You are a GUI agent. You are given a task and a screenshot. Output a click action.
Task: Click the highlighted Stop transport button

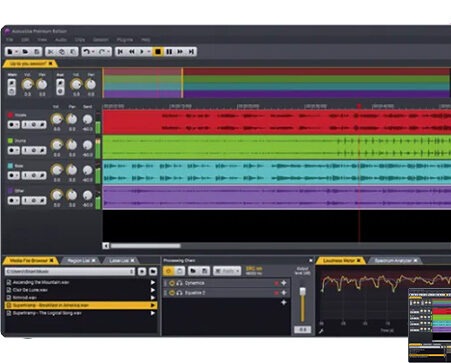(158, 52)
